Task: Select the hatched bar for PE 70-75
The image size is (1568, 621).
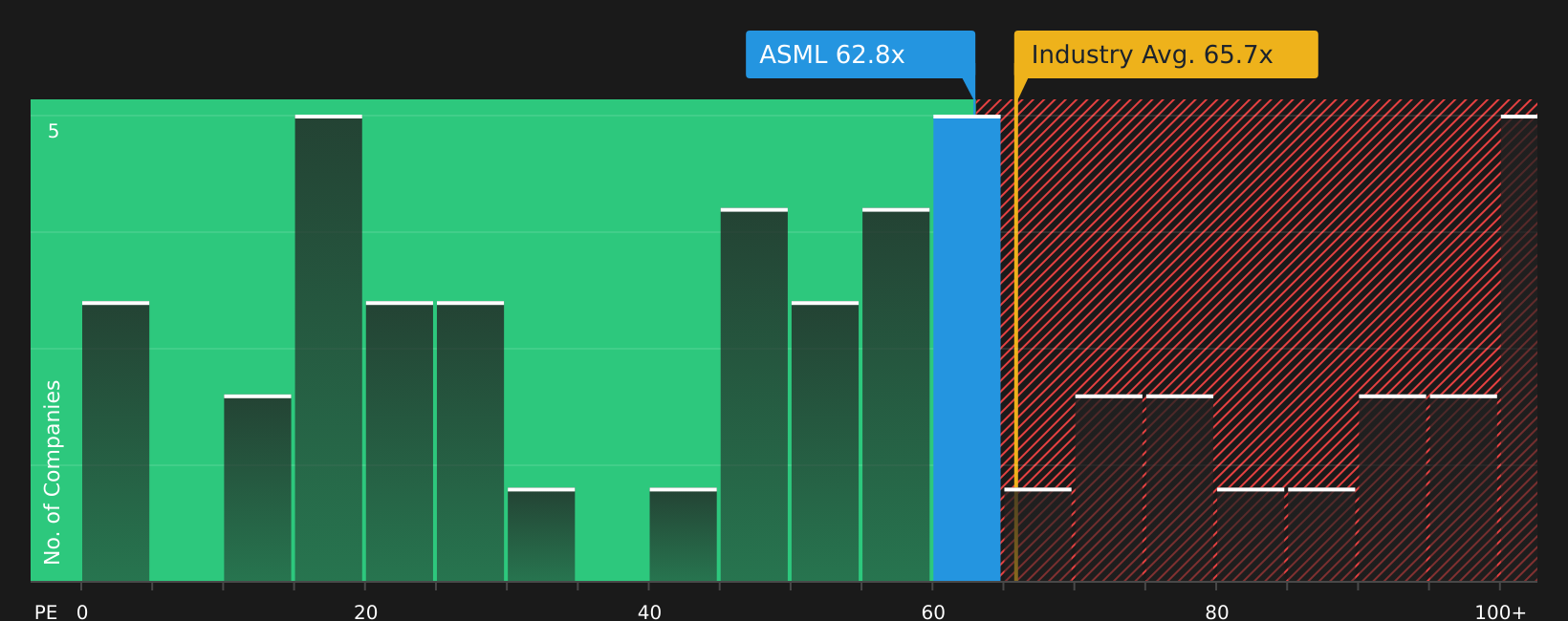Action: [x=1109, y=488]
